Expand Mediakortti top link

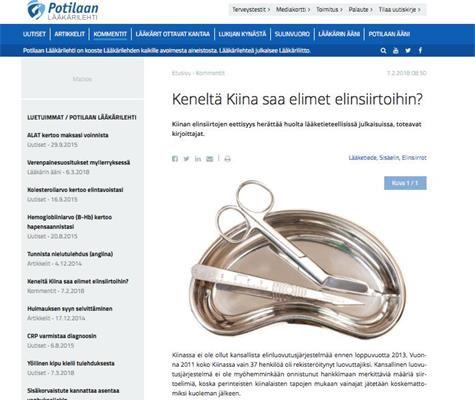point(293,10)
